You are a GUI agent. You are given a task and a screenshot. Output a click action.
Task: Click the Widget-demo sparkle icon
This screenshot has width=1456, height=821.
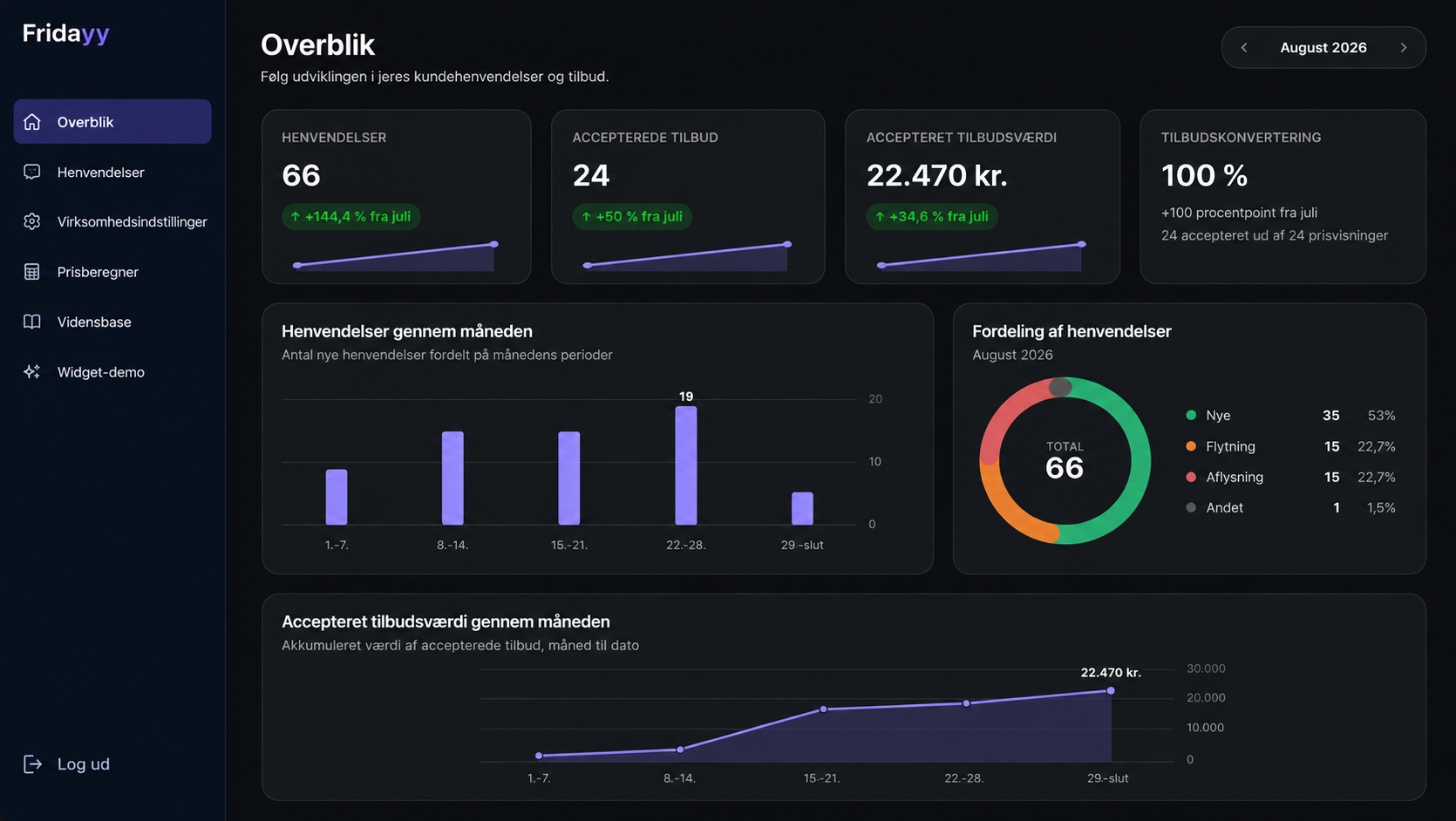tap(32, 371)
